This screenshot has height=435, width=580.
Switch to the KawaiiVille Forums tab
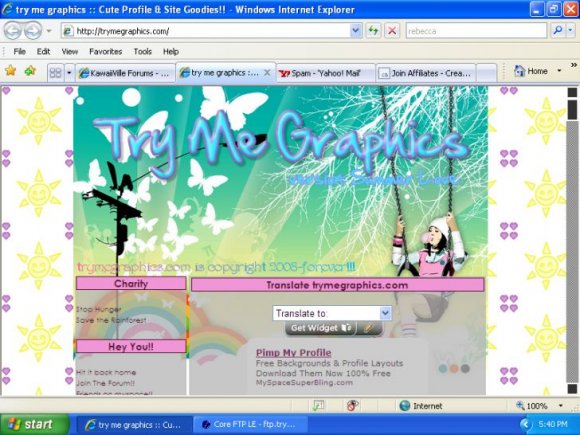click(125, 73)
